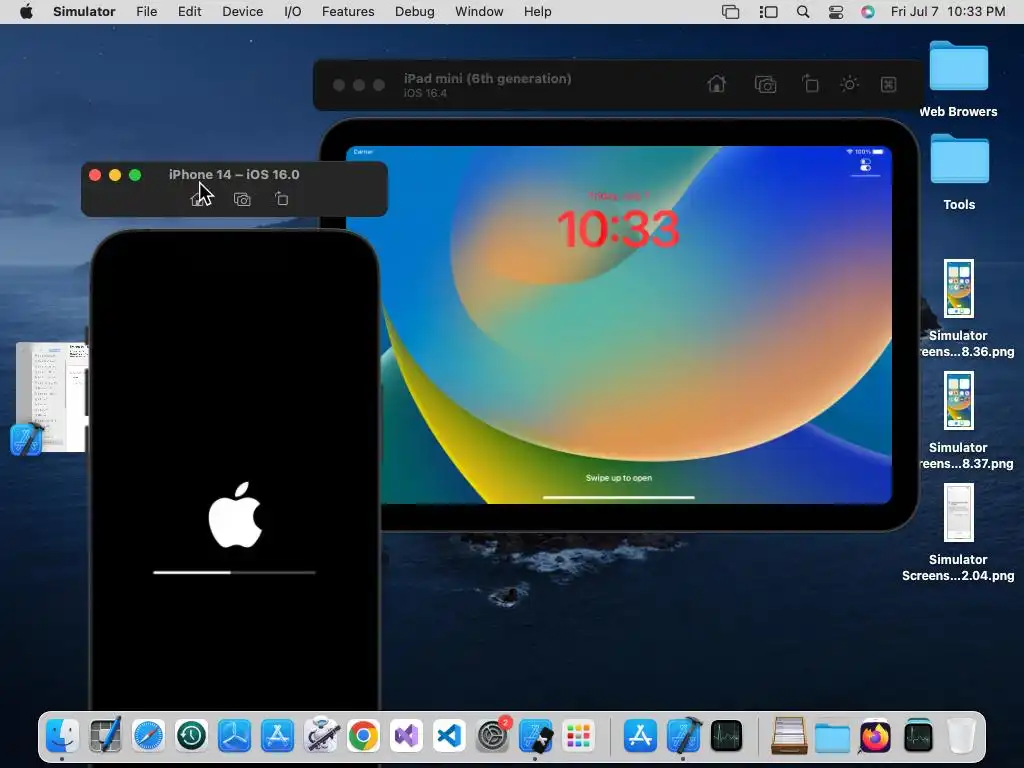Take screenshot from iPhone 14 simulator toolbar

coord(242,199)
